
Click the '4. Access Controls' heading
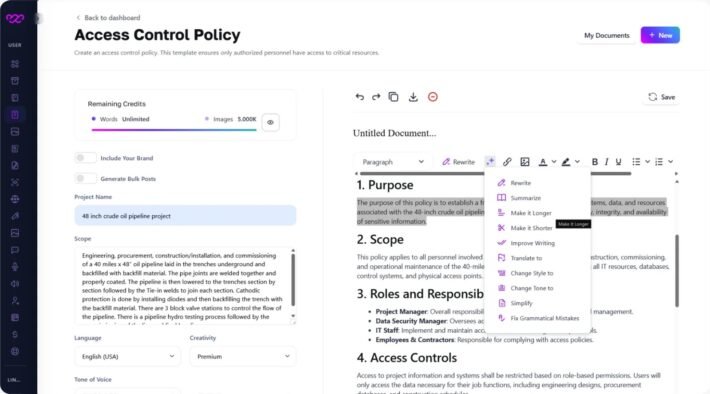(x=407, y=358)
